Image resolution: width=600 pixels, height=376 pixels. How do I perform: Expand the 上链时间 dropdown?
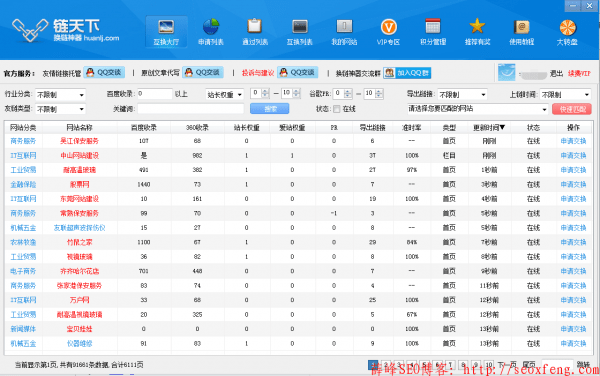click(x=565, y=94)
